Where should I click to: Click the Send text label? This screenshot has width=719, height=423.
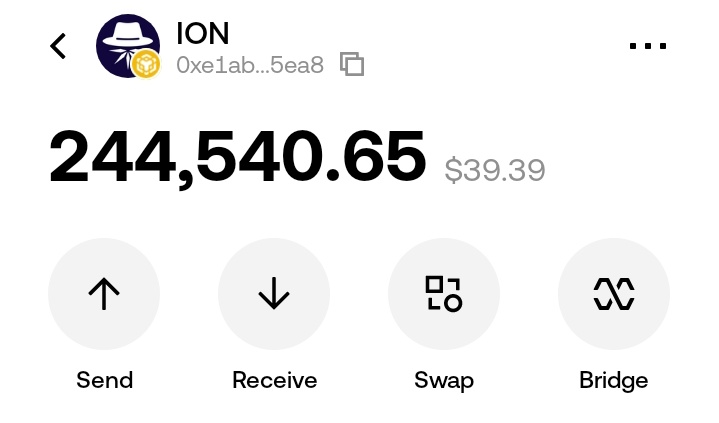point(104,380)
